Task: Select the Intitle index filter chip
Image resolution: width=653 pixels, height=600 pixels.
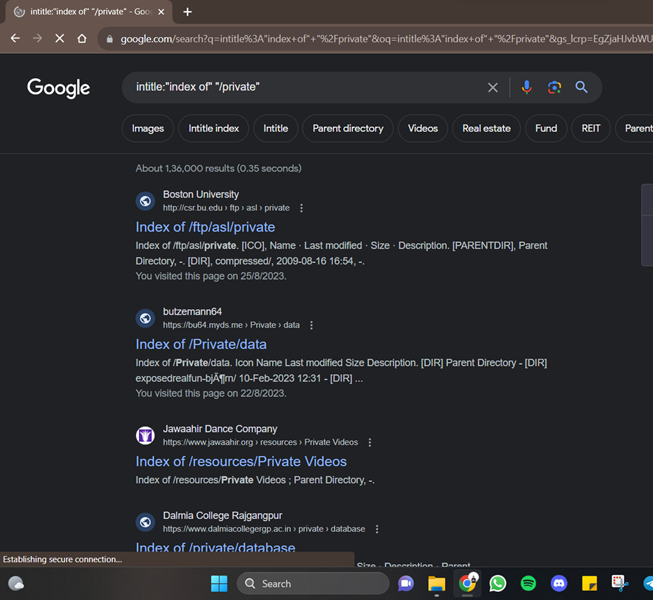Action: [x=214, y=128]
